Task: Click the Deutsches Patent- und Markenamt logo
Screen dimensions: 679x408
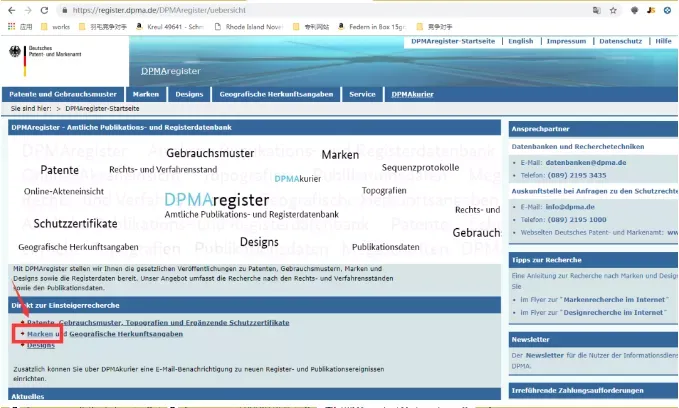Action: pyautogui.click(x=45, y=59)
